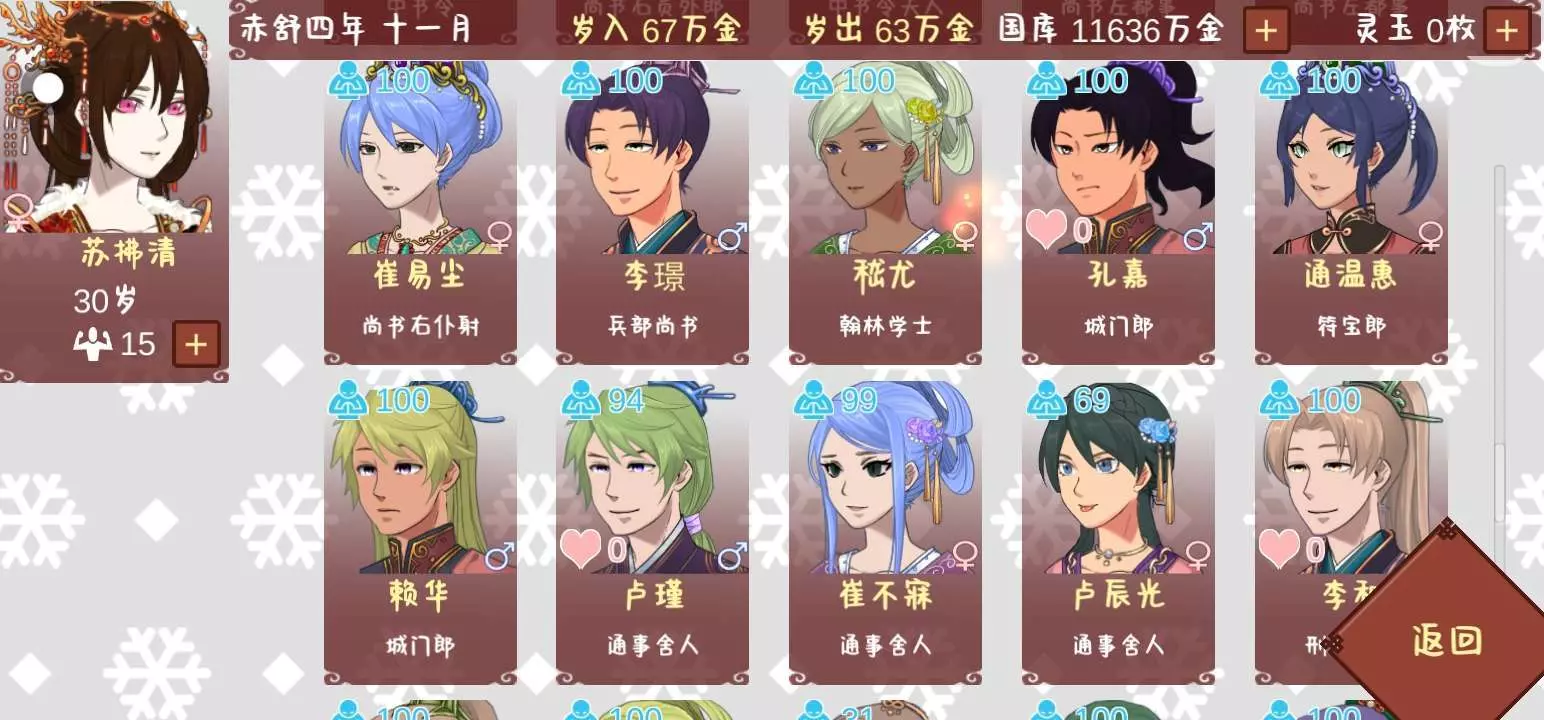The width and height of the screenshot is (1544, 720).
Task: Choose the 嵇尤 翰林学士 character card
Action: click(x=885, y=212)
